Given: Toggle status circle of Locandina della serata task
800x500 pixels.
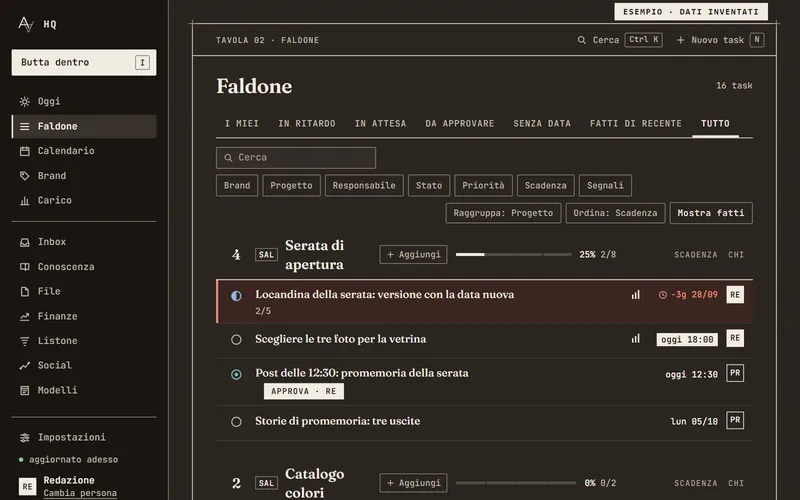Looking at the screenshot, I should (x=236, y=296).
